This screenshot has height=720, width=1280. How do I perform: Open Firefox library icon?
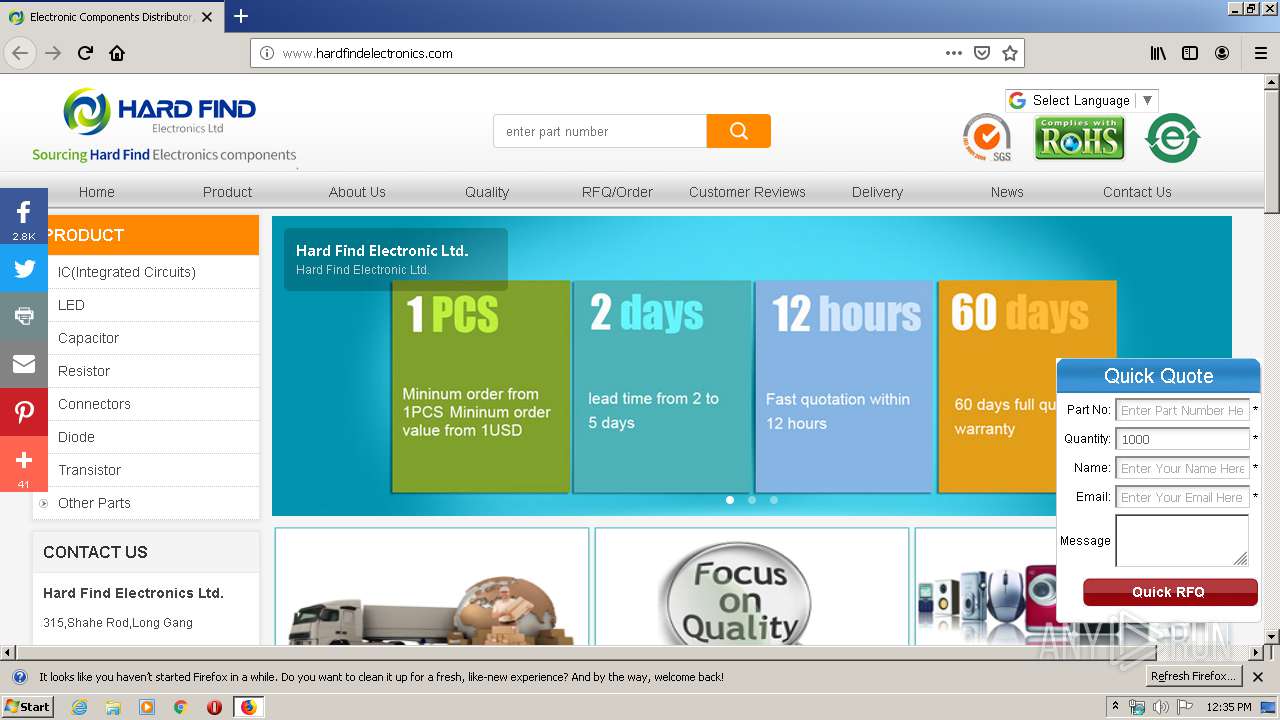click(x=1158, y=53)
